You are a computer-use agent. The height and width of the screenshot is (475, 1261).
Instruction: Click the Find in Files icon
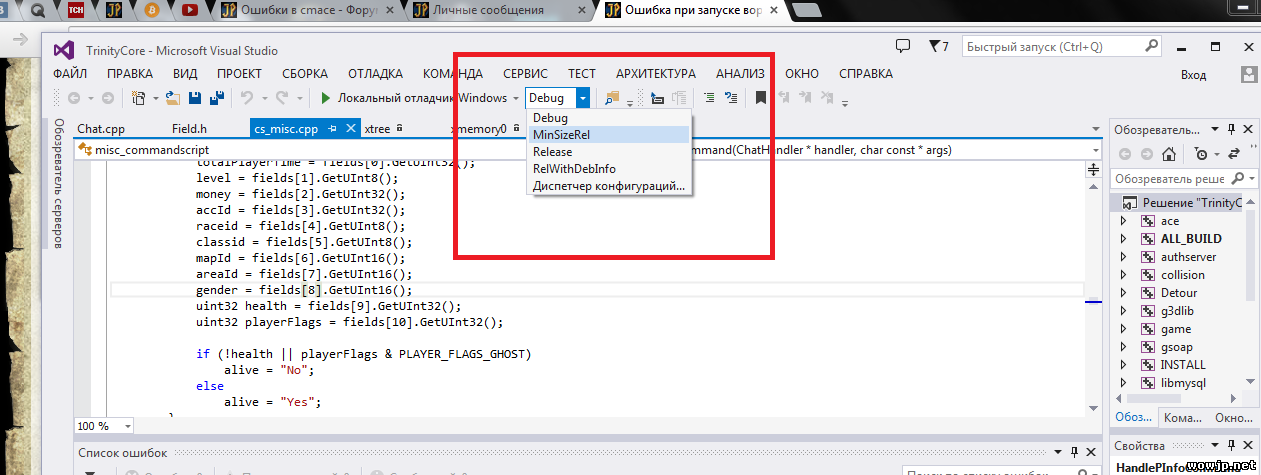pyautogui.click(x=612, y=98)
